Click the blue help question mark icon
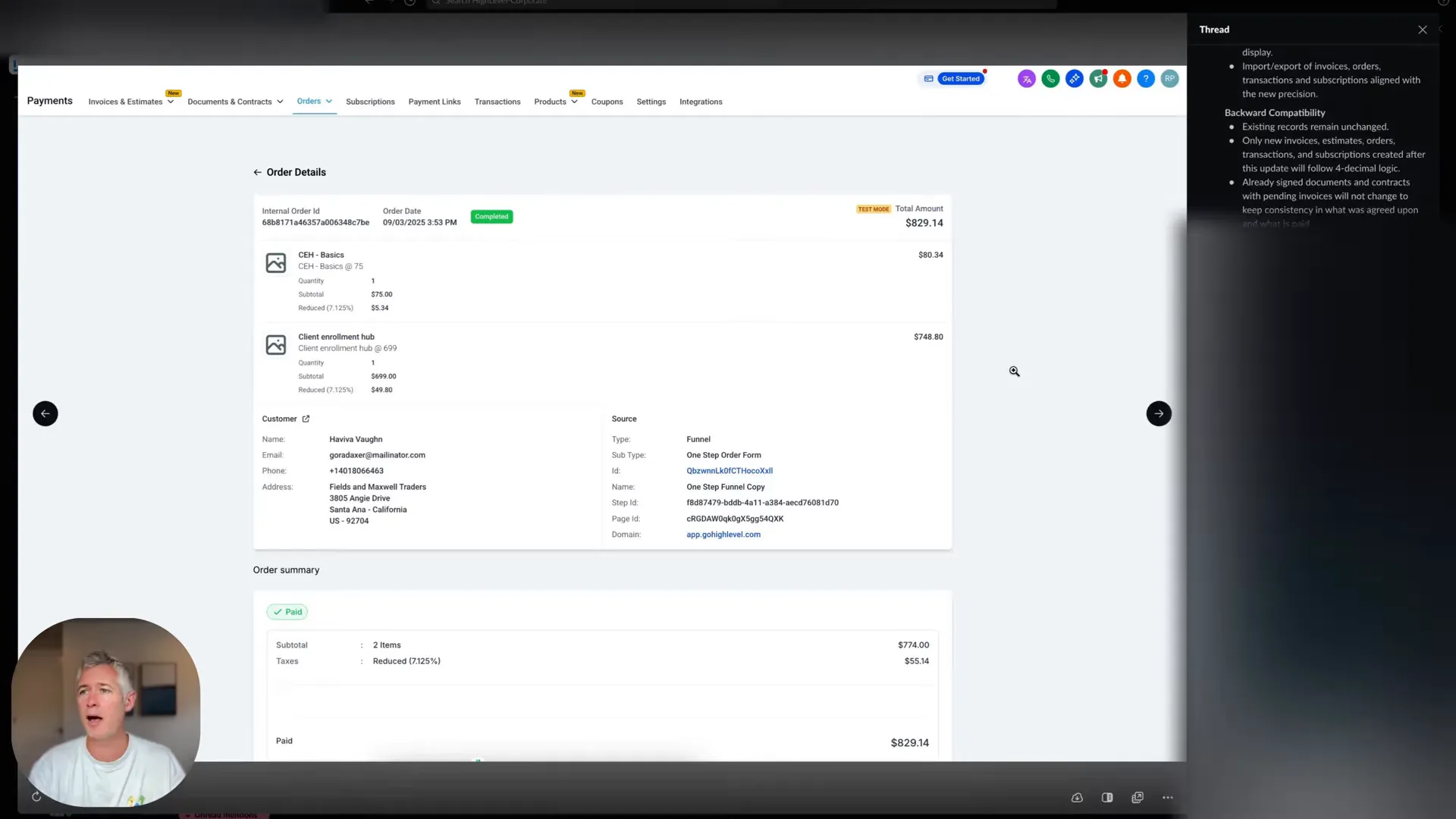The width and height of the screenshot is (1456, 819). coord(1146,79)
